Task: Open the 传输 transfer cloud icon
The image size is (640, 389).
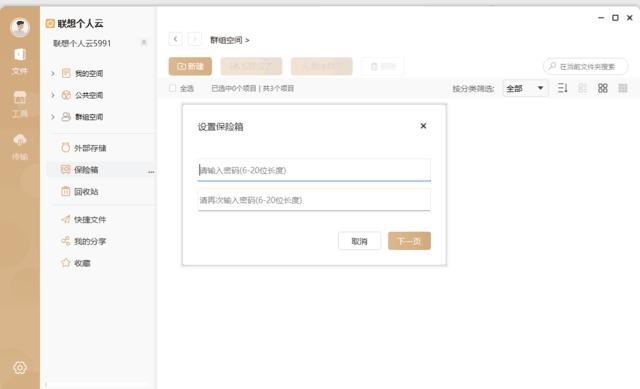Action: click(20, 147)
